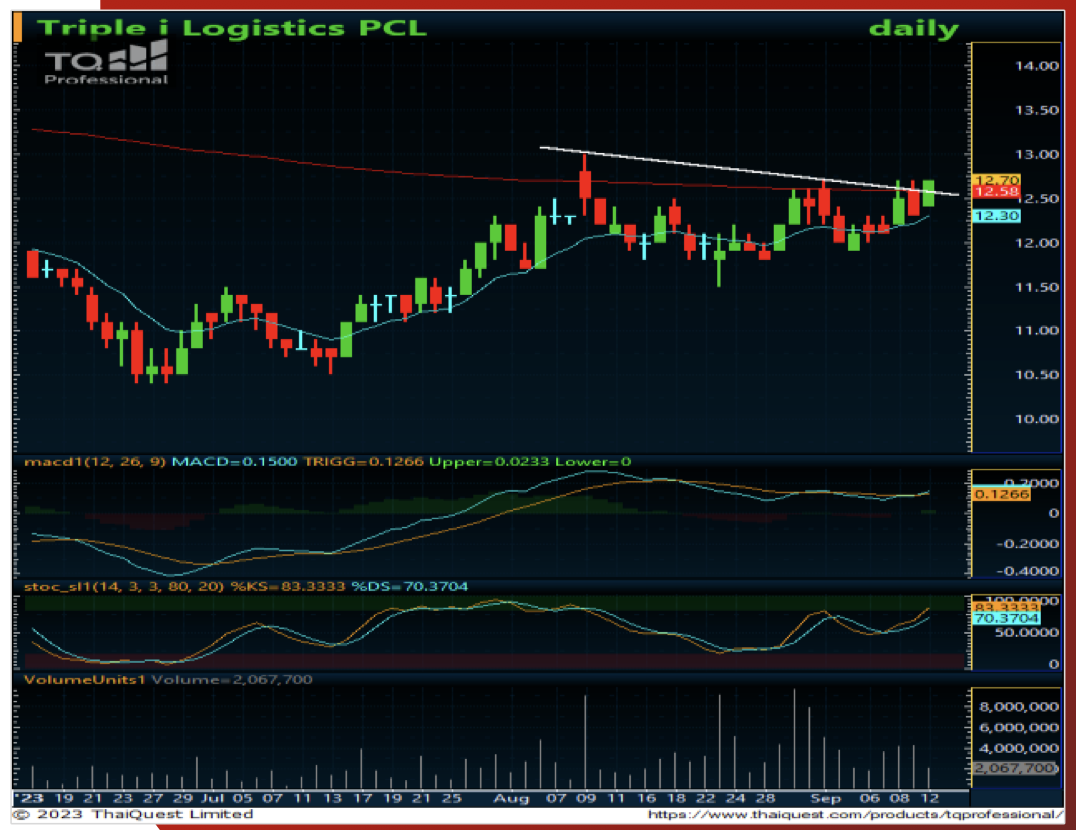1076x830 pixels.
Task: Click the "12" date label on time axis
Action: [930, 798]
